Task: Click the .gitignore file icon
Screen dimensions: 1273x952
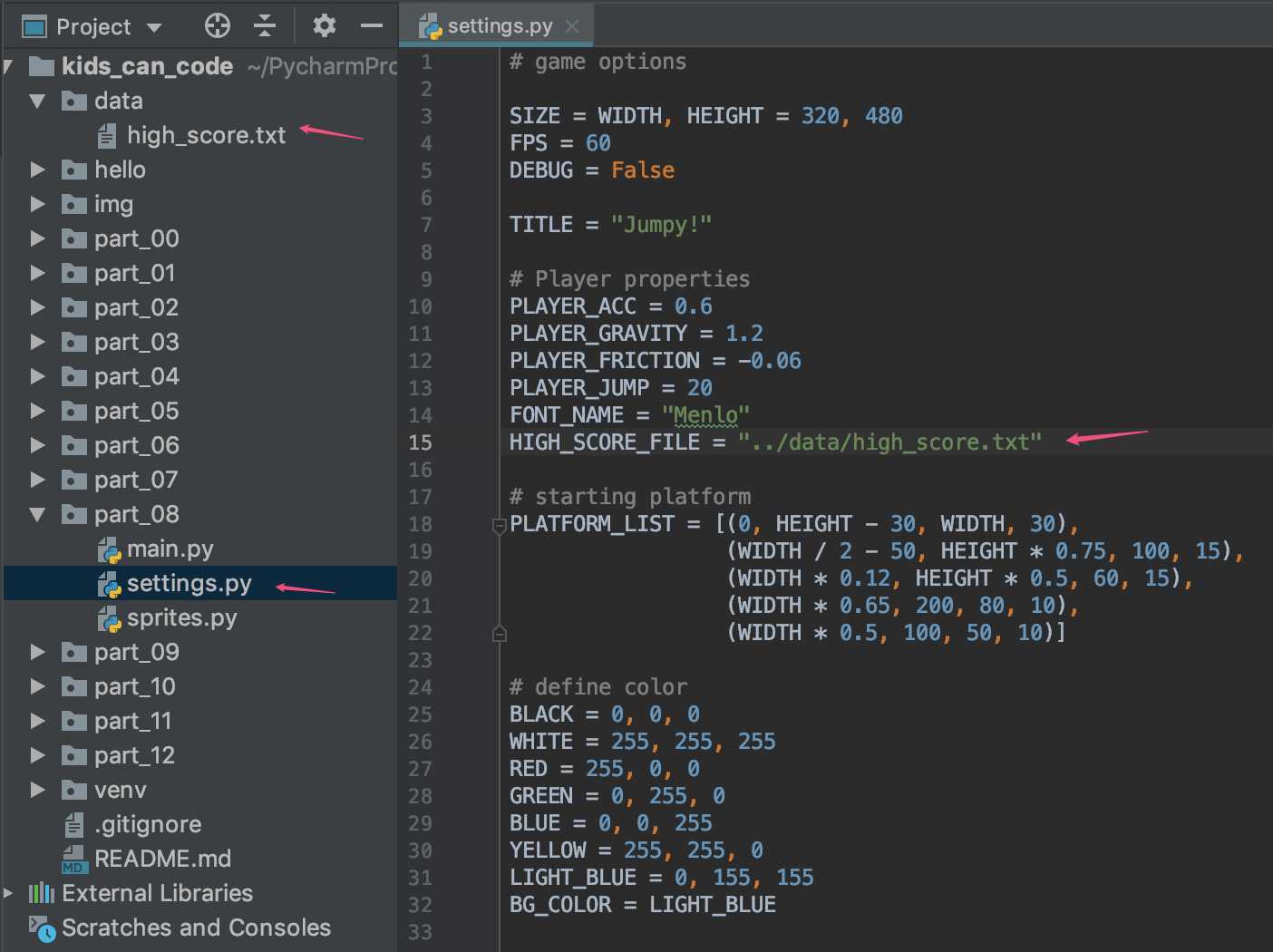Action: (74, 825)
